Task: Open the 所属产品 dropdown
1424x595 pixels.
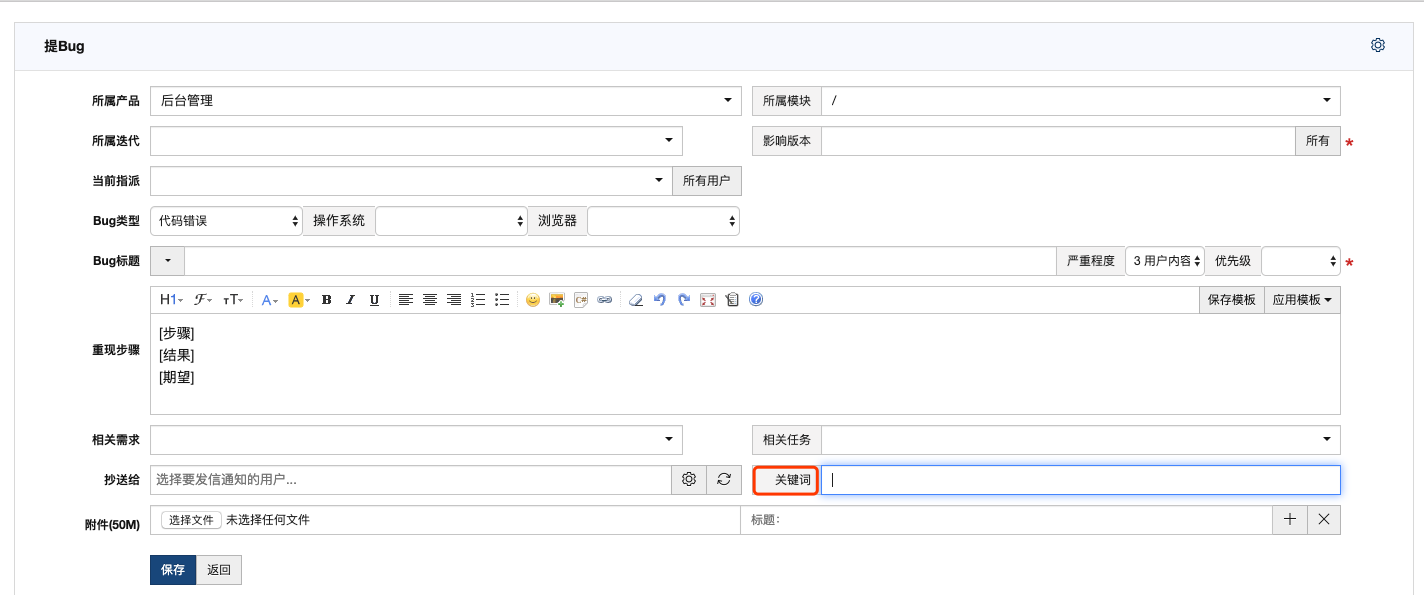Action: coord(445,101)
